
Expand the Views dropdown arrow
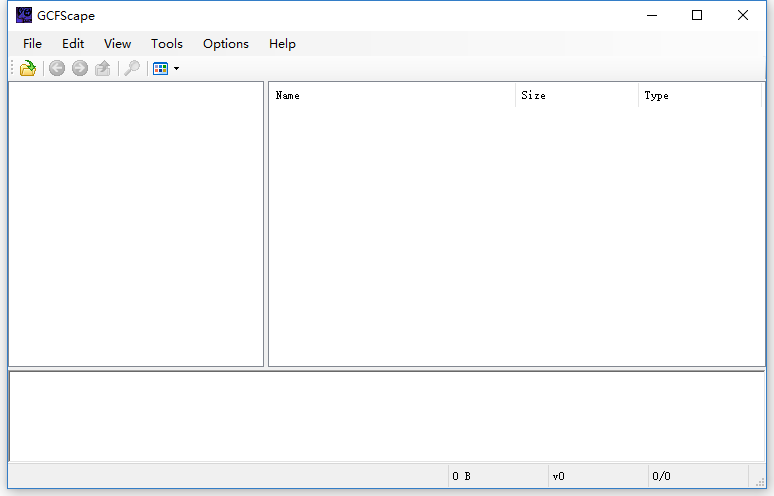[x=176, y=69]
